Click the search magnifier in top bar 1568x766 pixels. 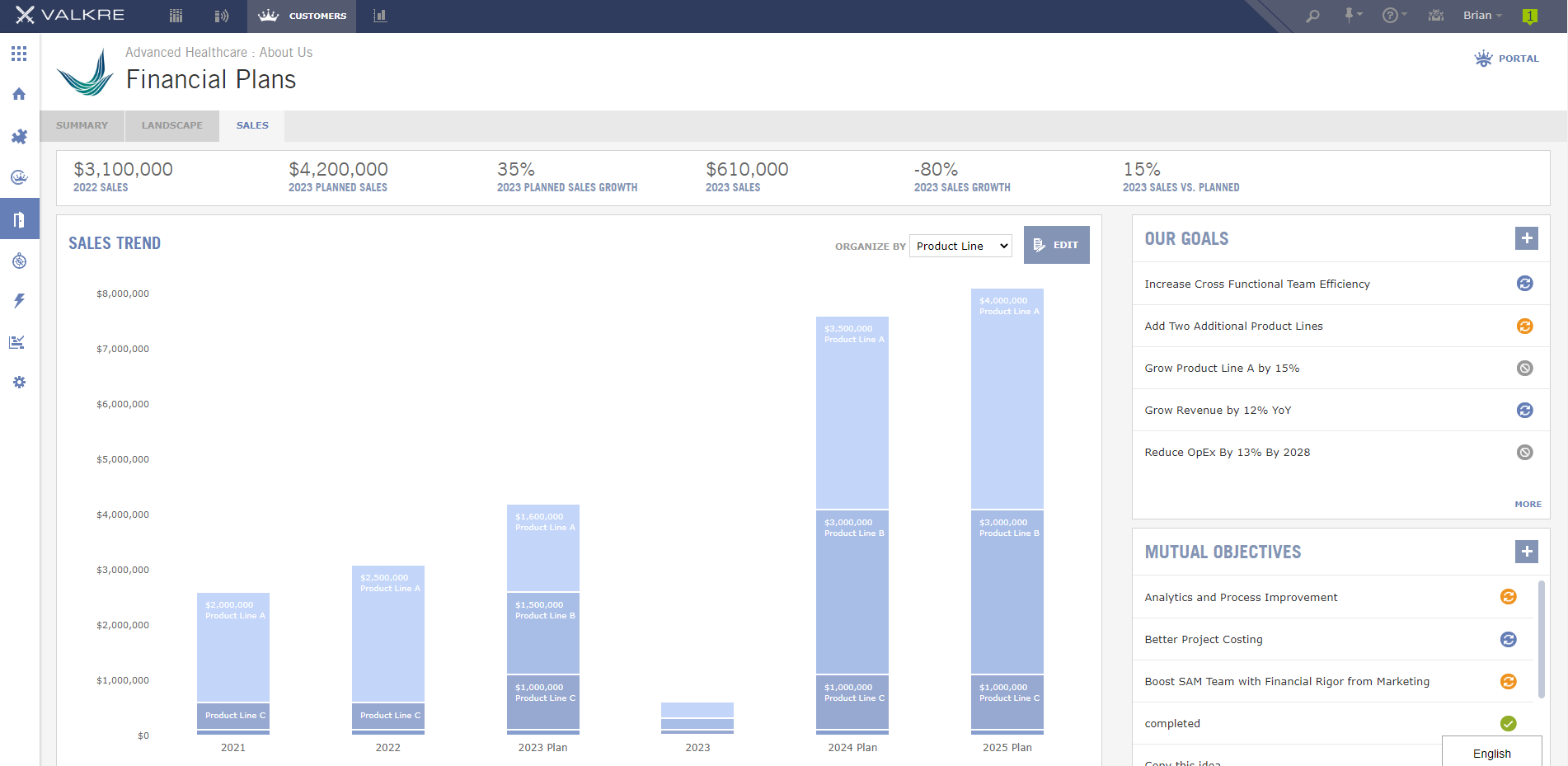[x=1312, y=16]
